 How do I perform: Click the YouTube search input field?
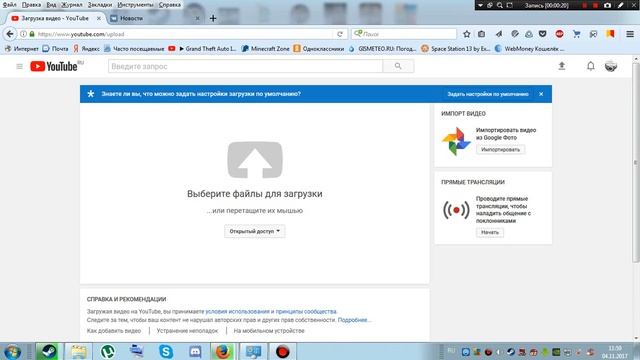tap(245, 66)
